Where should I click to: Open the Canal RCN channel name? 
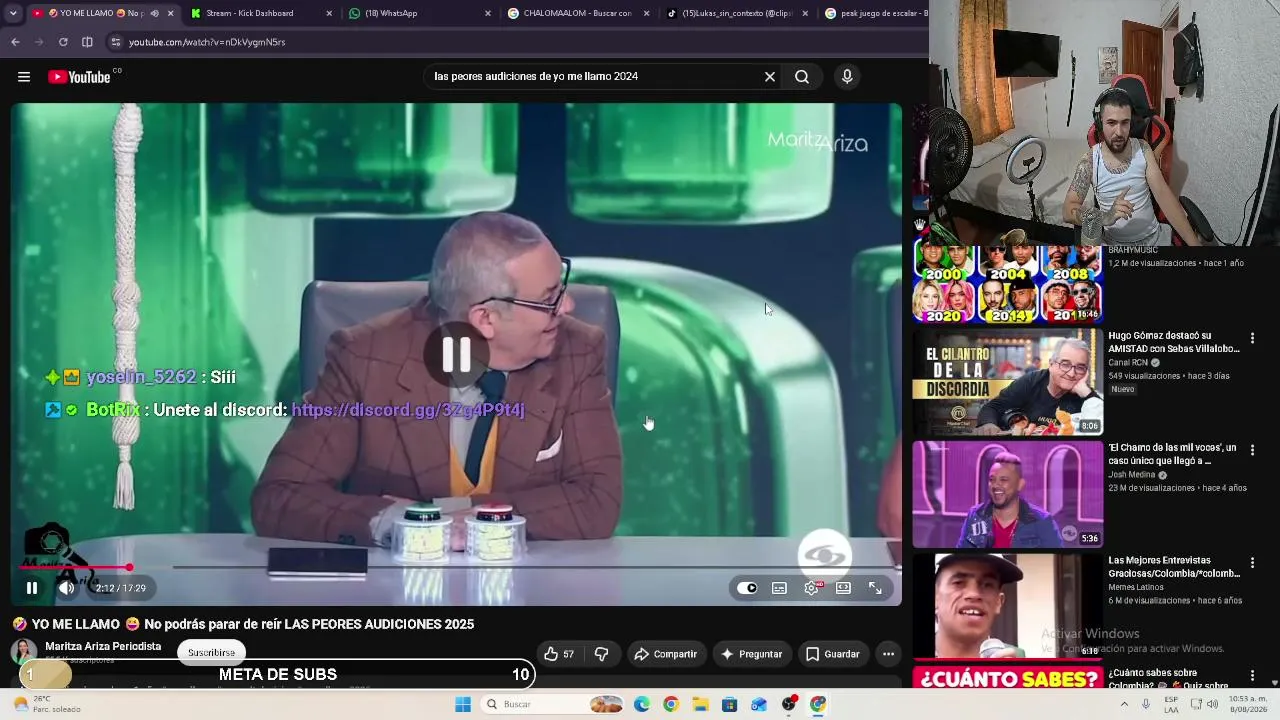point(1129,362)
